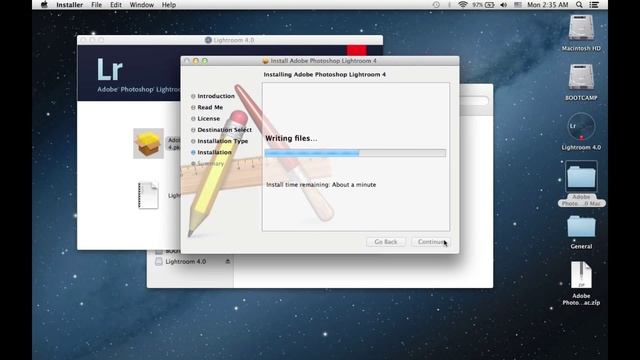Eject Lightroom 4.0 in Finder sidebar
The height and width of the screenshot is (360, 640).
coord(228,262)
